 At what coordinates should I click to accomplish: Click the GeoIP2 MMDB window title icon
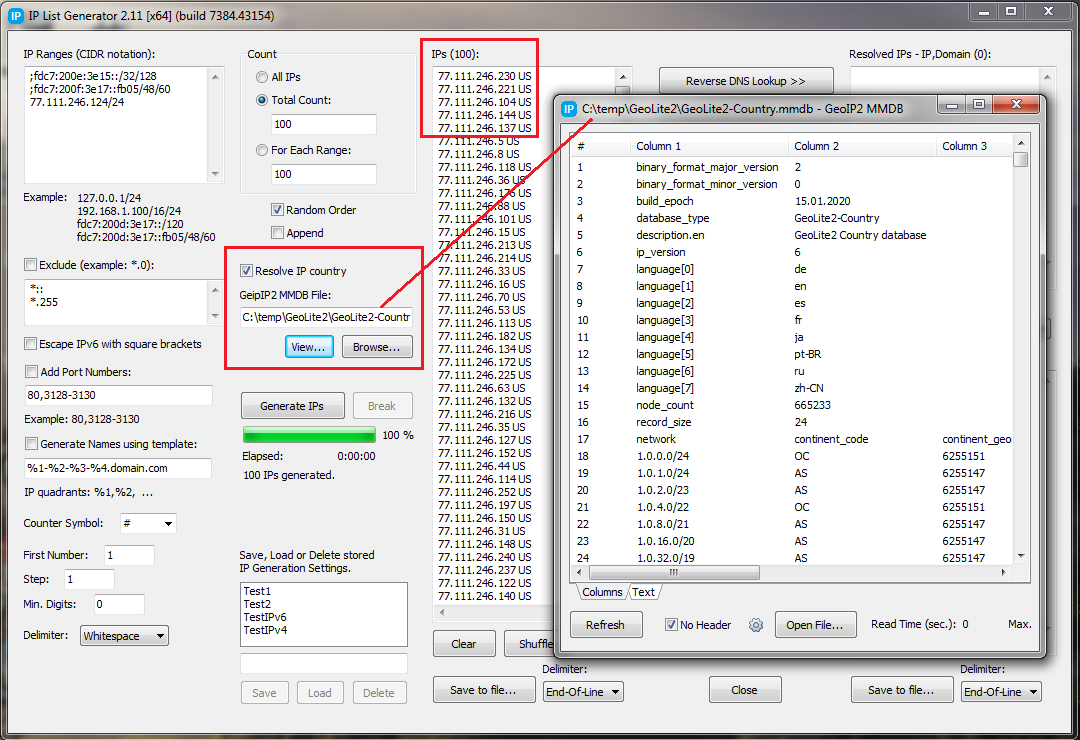click(x=569, y=108)
